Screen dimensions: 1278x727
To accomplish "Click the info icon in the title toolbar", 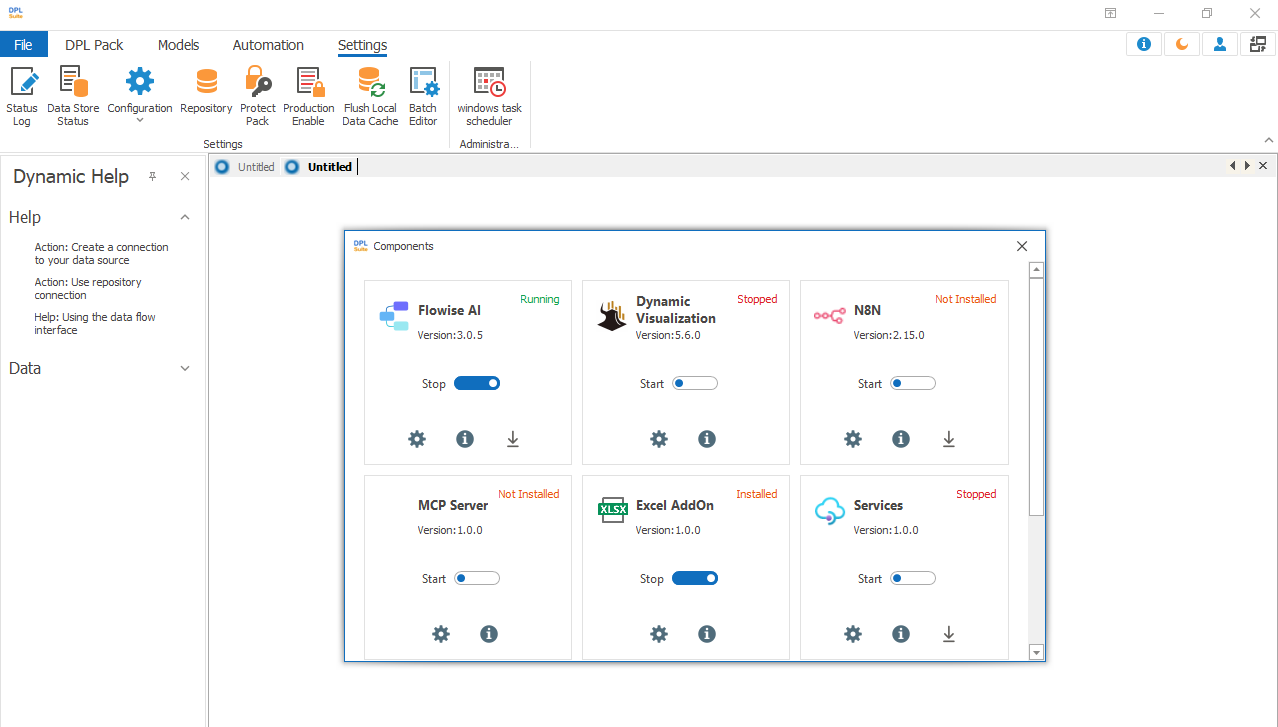I will pyautogui.click(x=1144, y=44).
